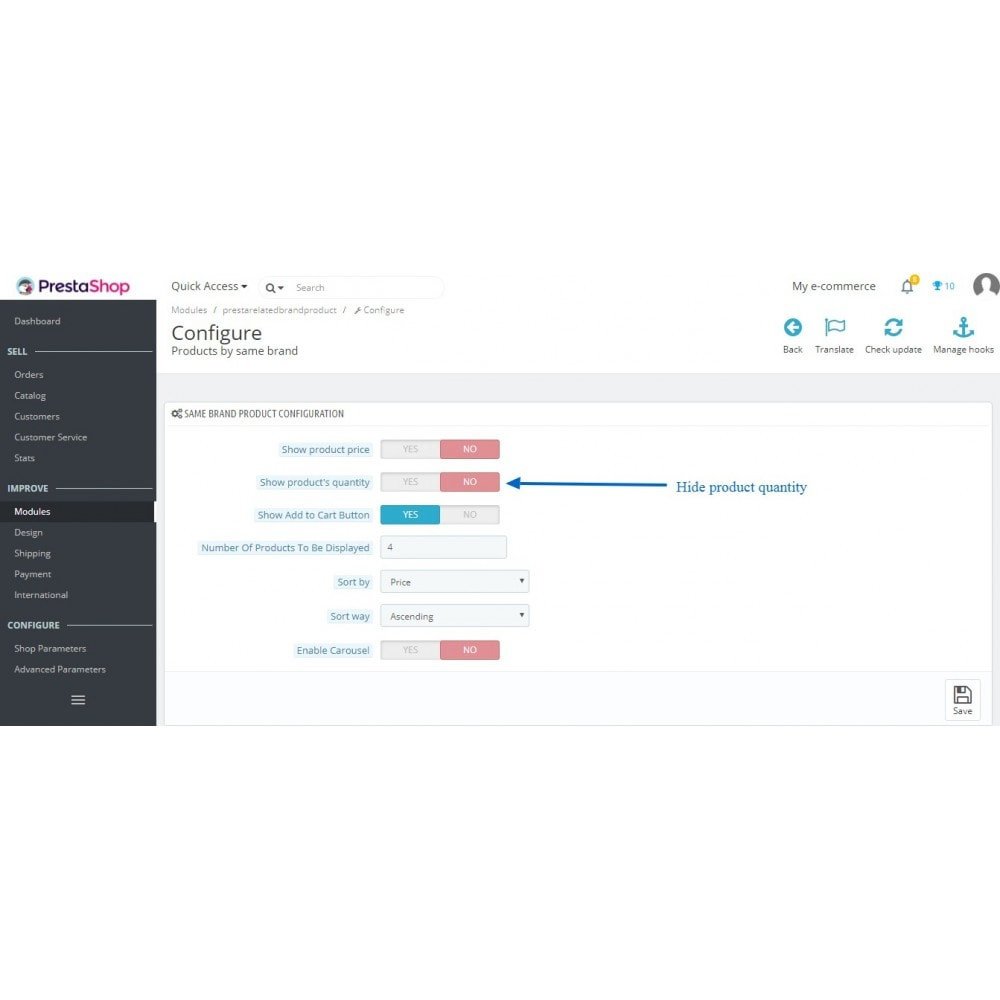The width and height of the screenshot is (1000, 1000).
Task: Open Shop Parameters in sidebar
Action: pyautogui.click(x=50, y=649)
